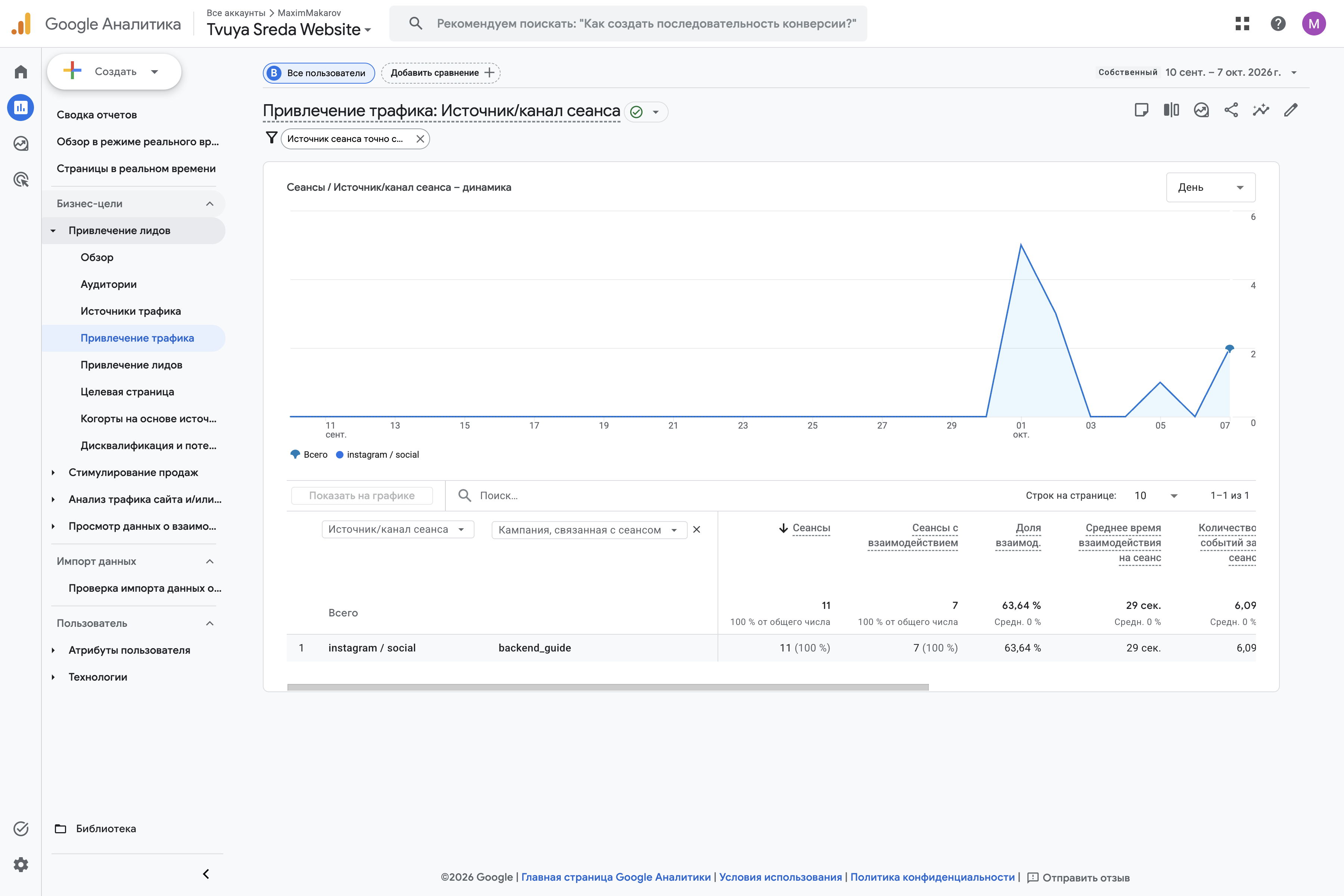Open the Reports icon in the left rail
Viewport: 1344px width, 896px height.
pos(21,108)
